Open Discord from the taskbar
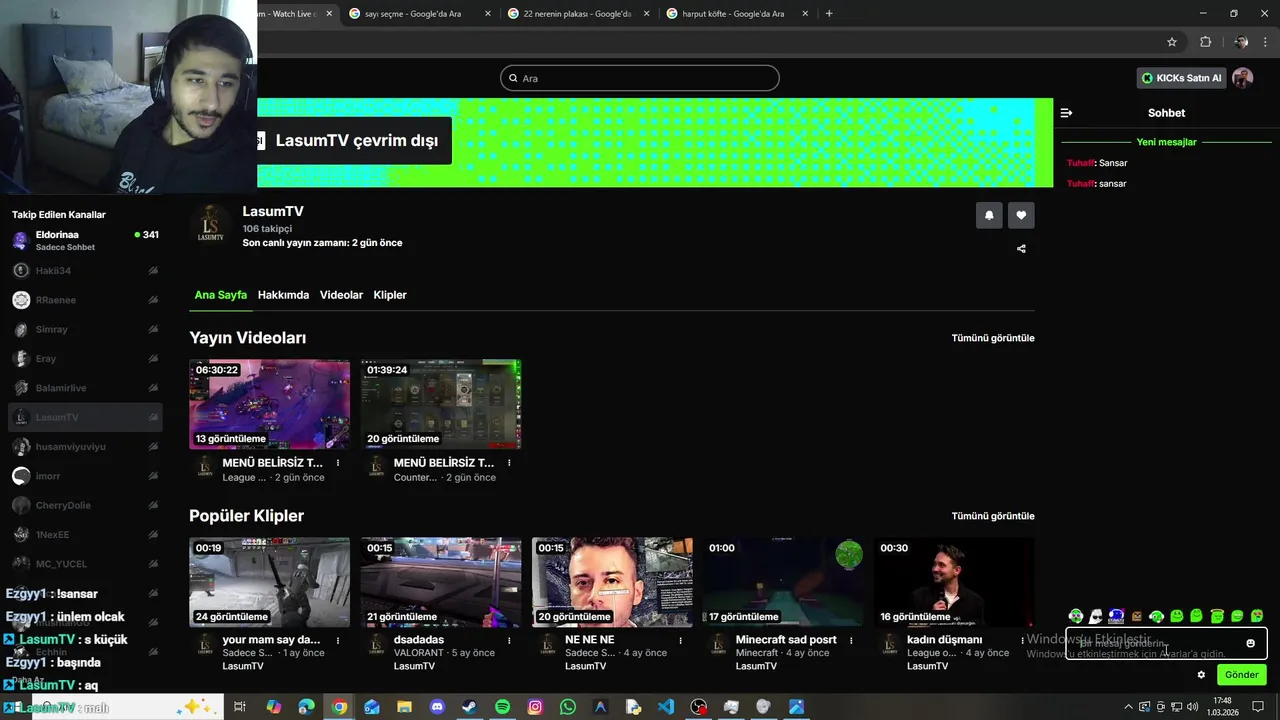This screenshot has height=720, width=1280. 437,707
